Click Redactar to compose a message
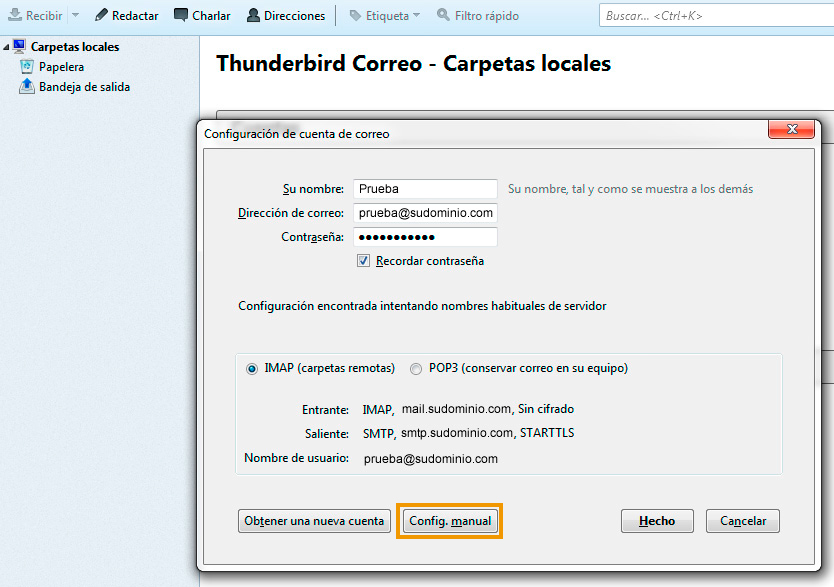Screen dimensions: 834x587 coord(127,15)
